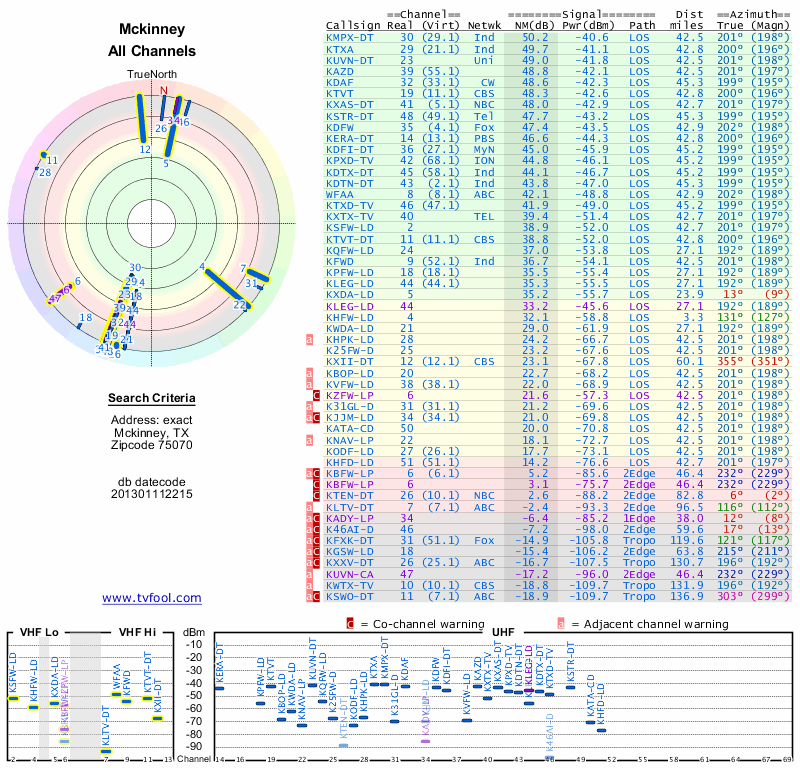The image size is (800, 768).
Task: Click the Zipcode 75070 text
Action: [x=152, y=445]
